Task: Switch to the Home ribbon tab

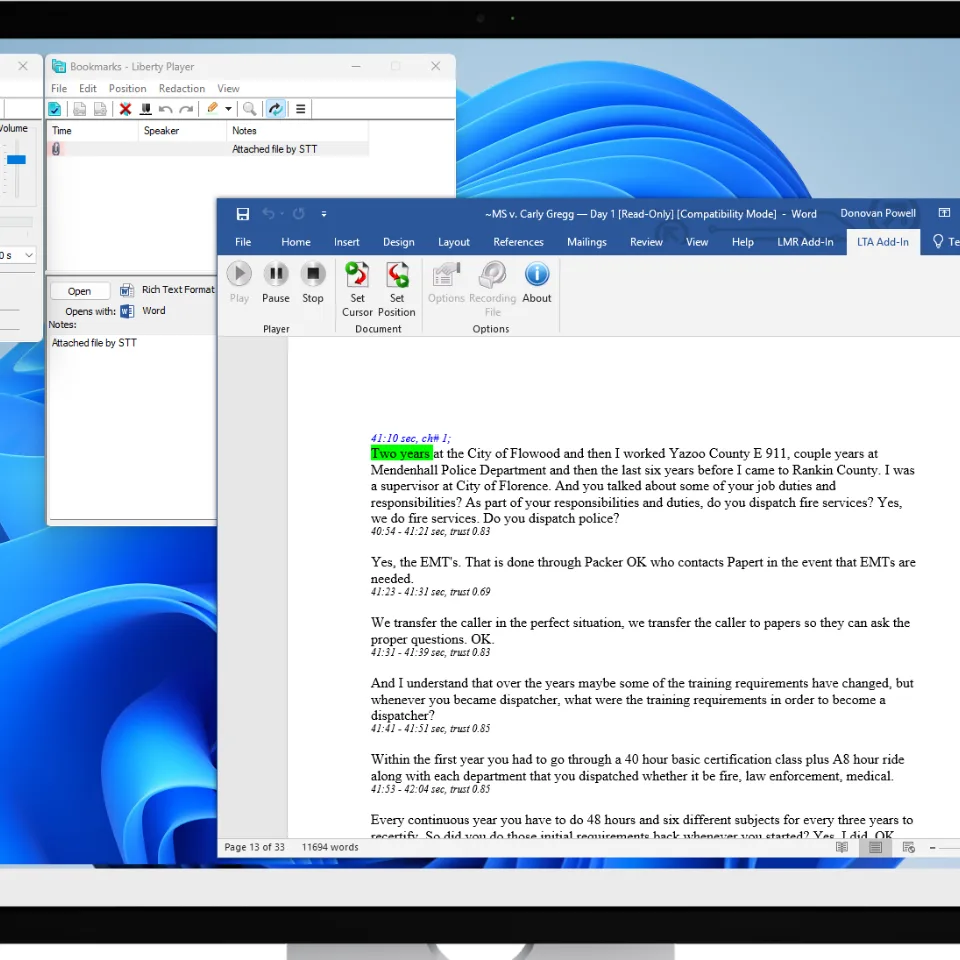Action: (x=296, y=242)
